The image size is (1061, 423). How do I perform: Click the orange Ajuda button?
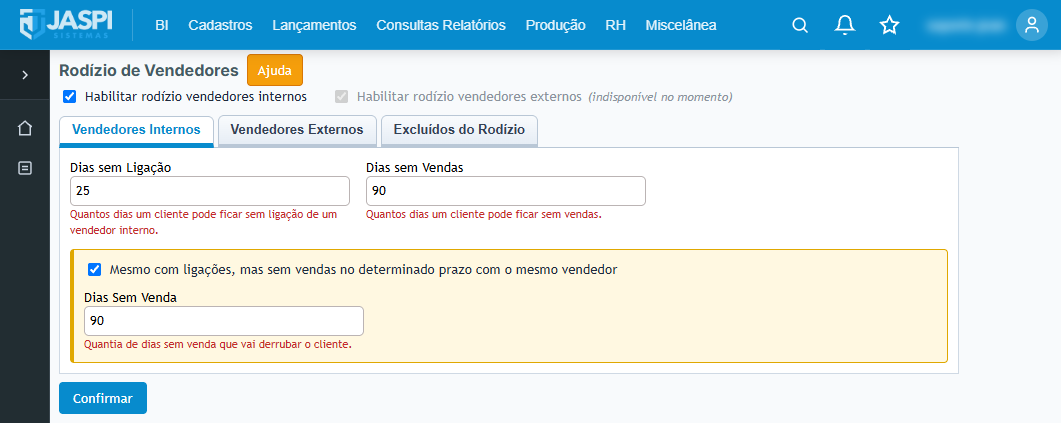click(275, 70)
